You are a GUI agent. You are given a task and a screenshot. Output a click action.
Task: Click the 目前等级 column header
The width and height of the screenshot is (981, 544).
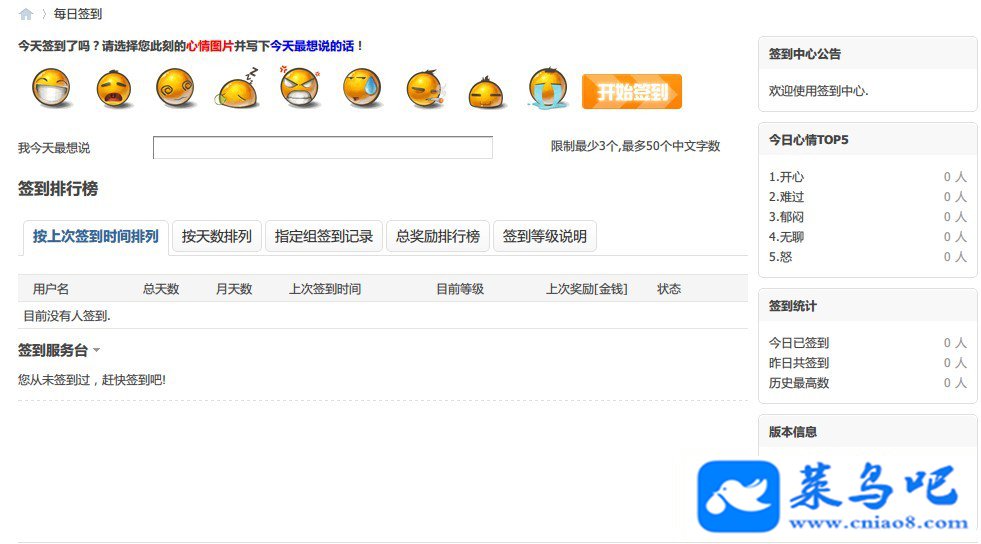click(x=460, y=289)
